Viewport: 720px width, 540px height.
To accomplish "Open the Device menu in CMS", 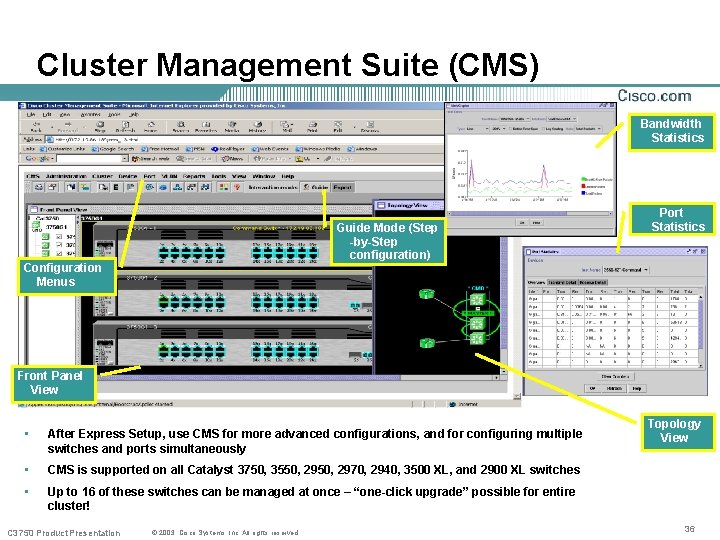I will [x=128, y=176].
